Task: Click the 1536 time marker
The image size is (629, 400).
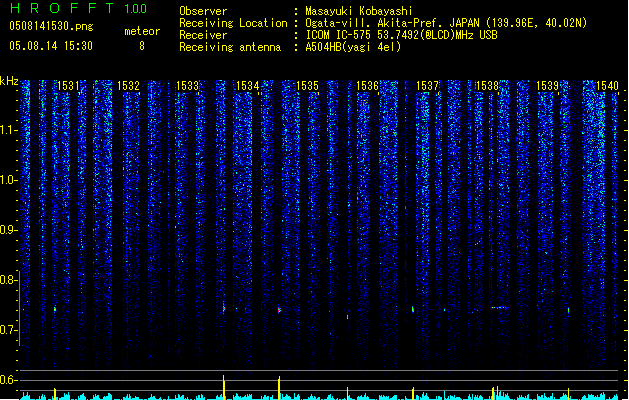Action: 367,85
